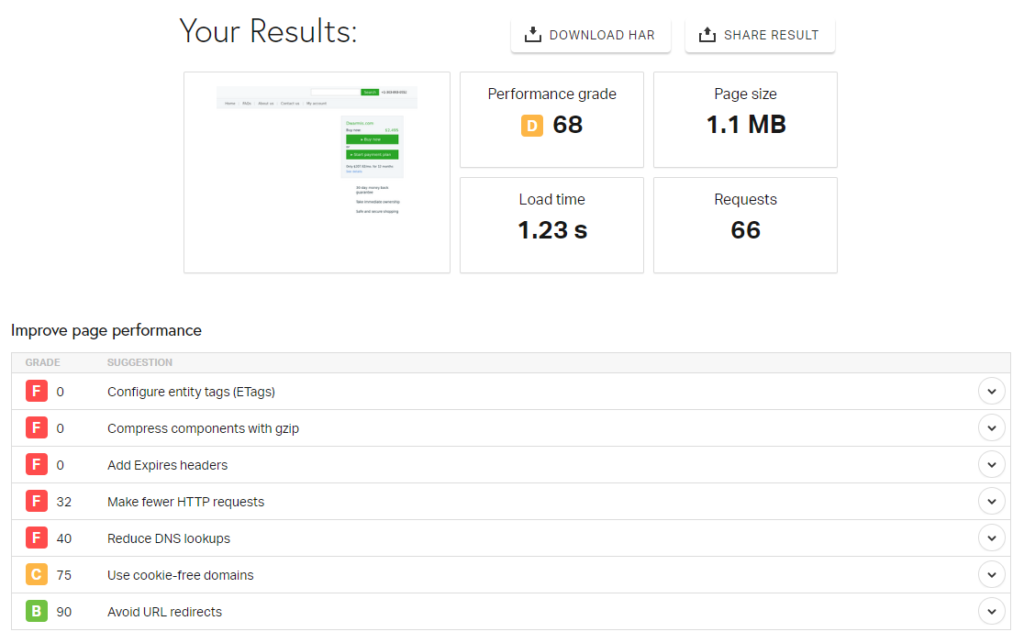Click C grade badge for cookie-free domains
Viewport: 1024px width, 643px height.
pos(37,574)
